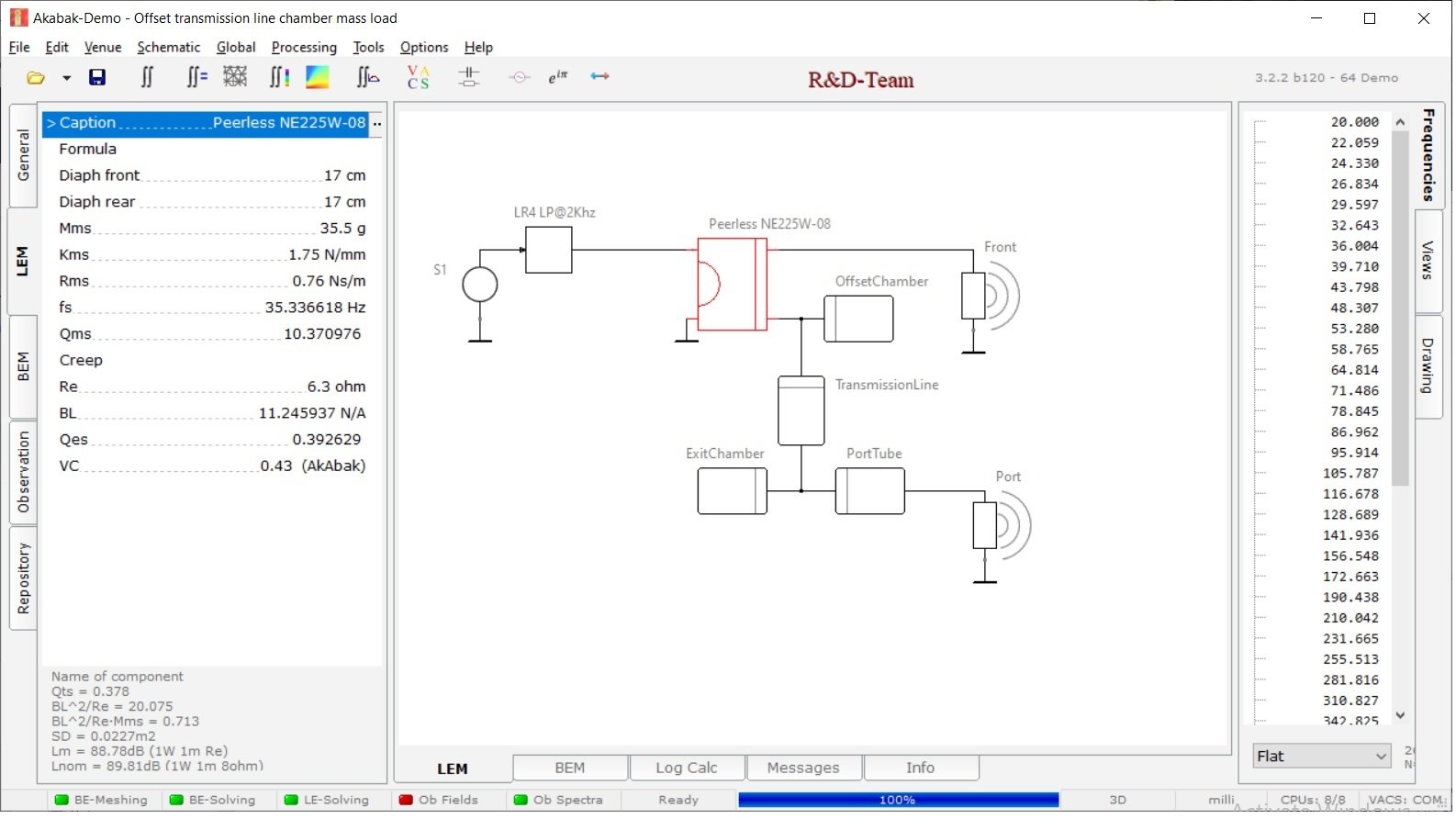This screenshot has height=819, width=1456.
Task: Select the OffsetChamber element
Action: pyautogui.click(x=858, y=319)
